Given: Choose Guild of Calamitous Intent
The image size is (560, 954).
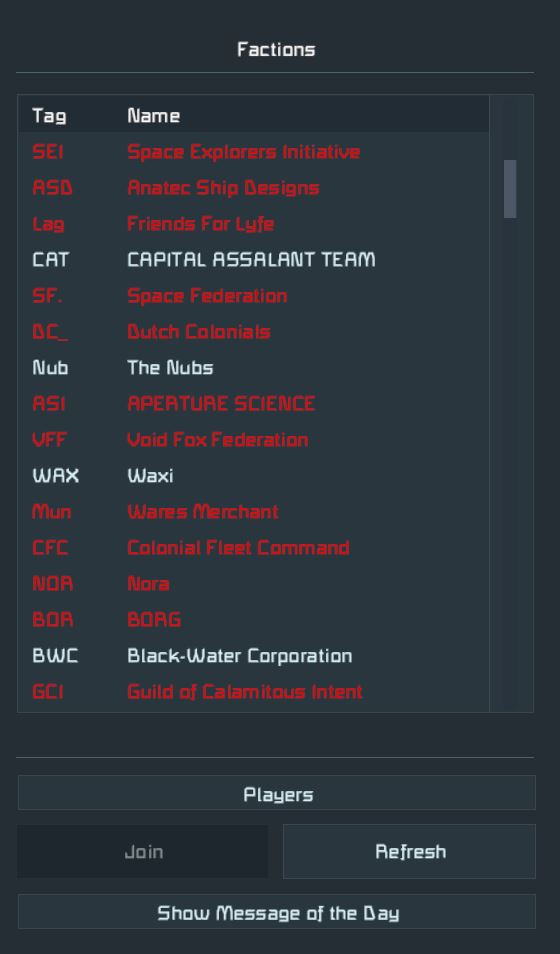Looking at the screenshot, I should pyautogui.click(x=253, y=692).
